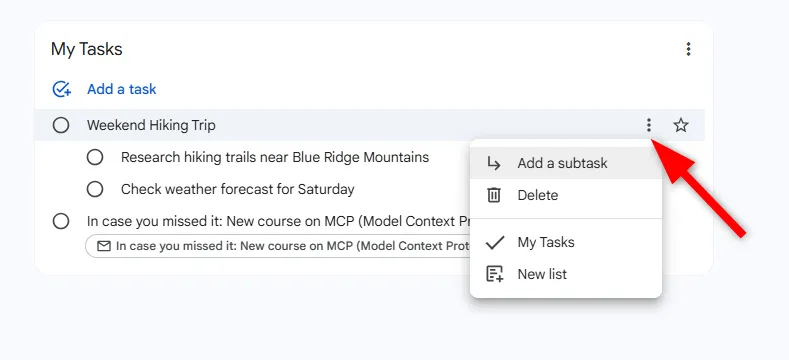Click the Weekend Hiking Trip three-dot menu
The image size is (789, 360).
click(x=649, y=125)
